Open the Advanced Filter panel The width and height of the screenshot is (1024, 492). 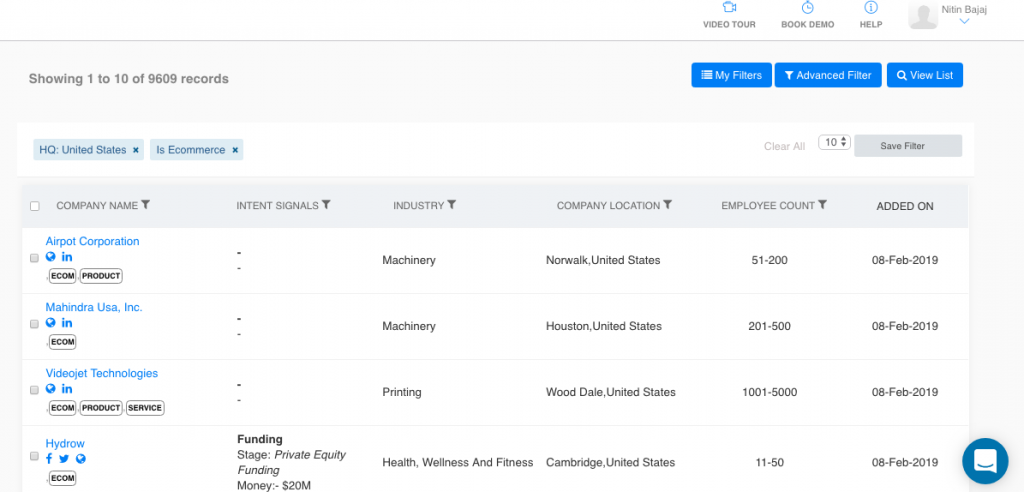(828, 75)
